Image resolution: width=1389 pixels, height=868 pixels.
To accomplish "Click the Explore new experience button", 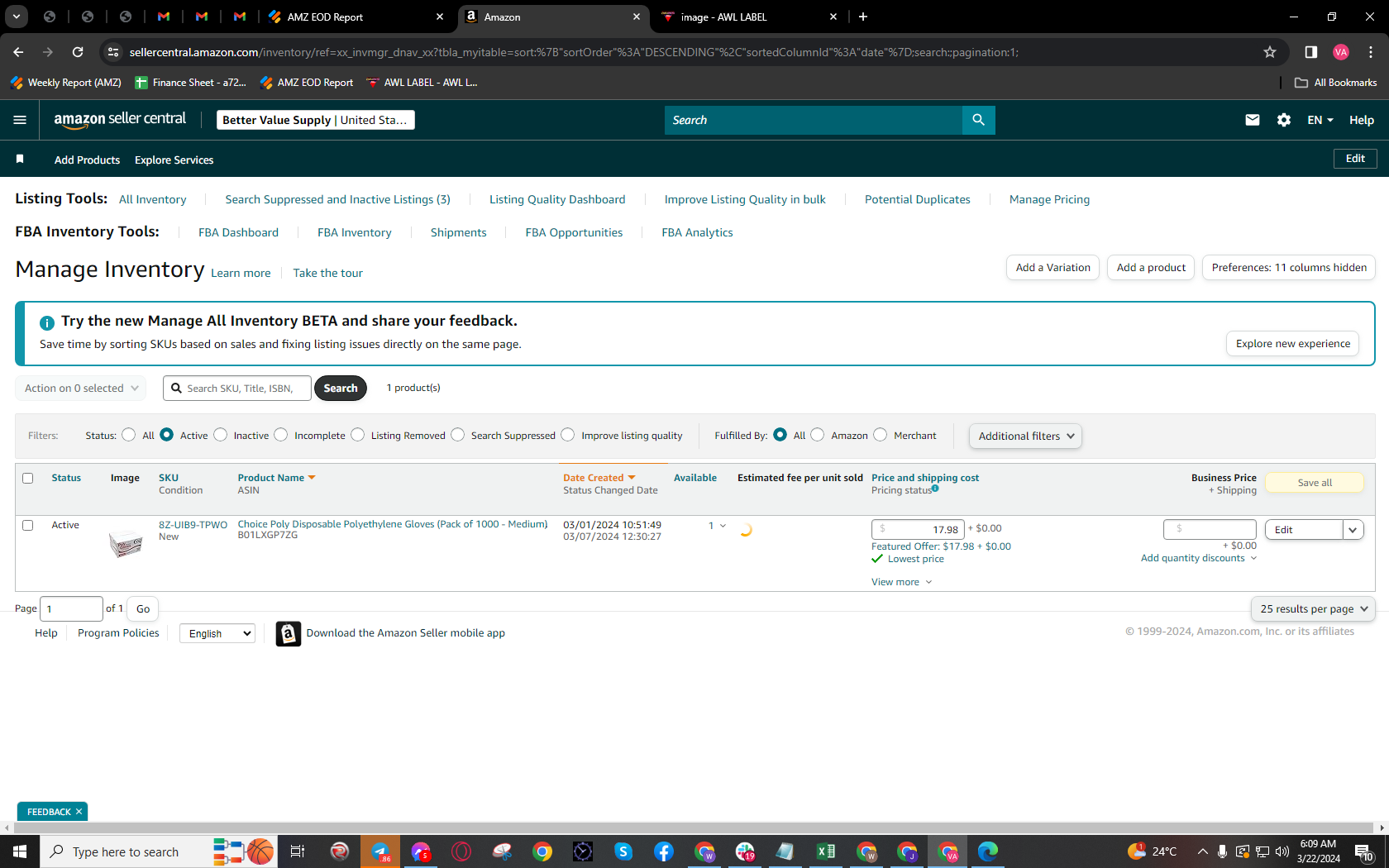I will 1292,344.
